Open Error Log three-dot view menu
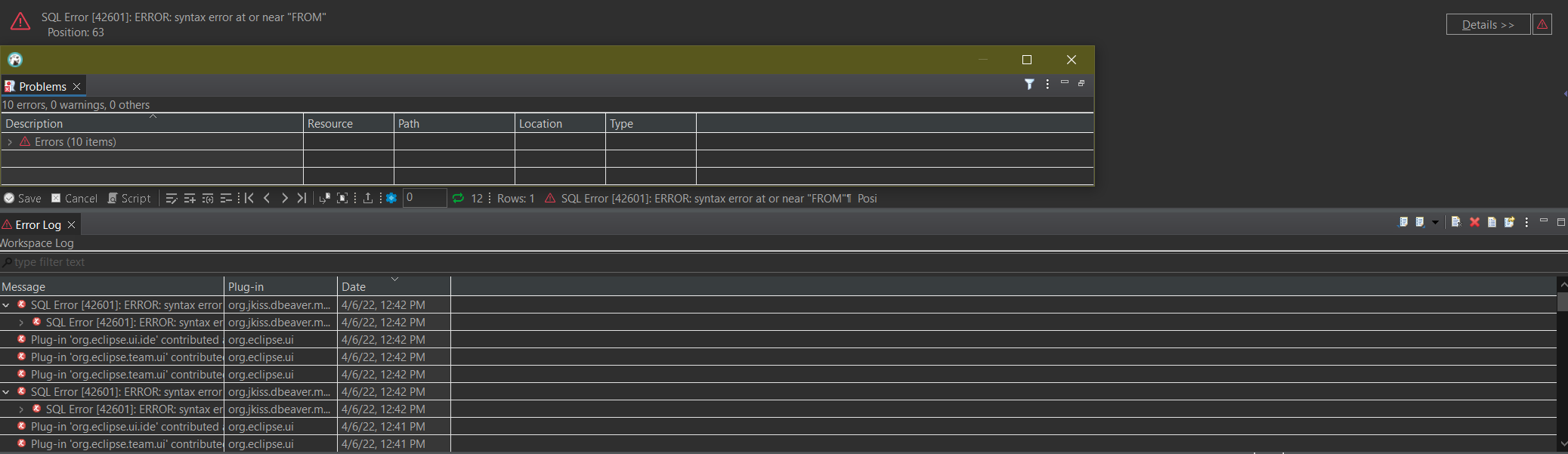Screen dimensions: 1568x454 tap(1526, 222)
